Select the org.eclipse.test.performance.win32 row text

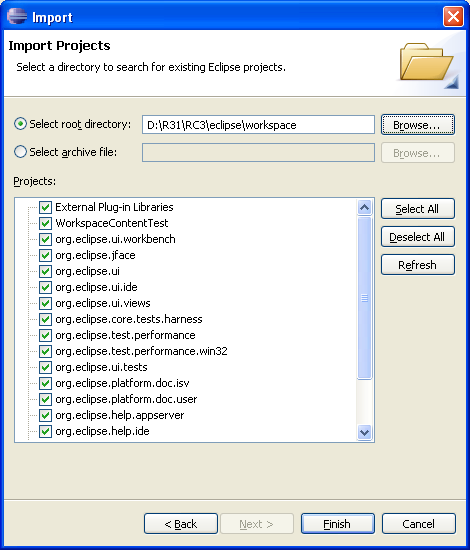[x=141, y=351]
